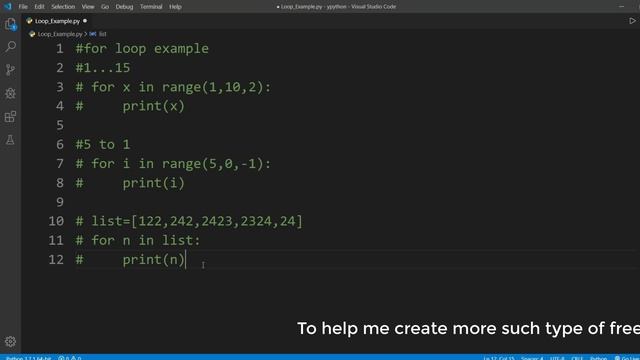Open errors and warnings count in status bar
Viewport: 640px width, 360px height.
pos(70,358)
